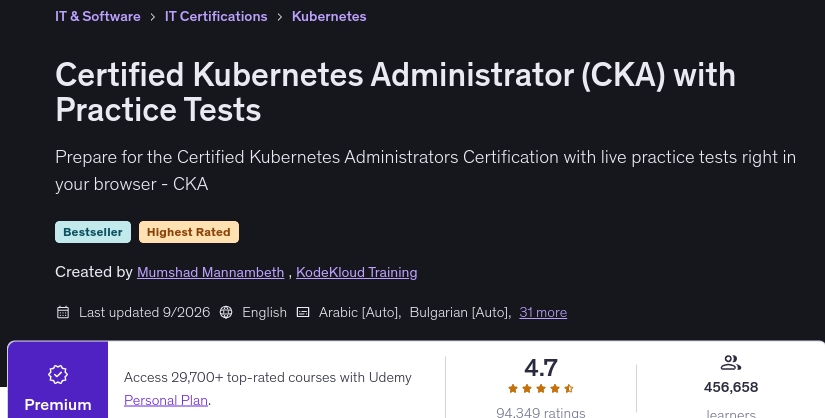Click chevron separator before Kubernetes
825x418 pixels.
pyautogui.click(x=279, y=17)
